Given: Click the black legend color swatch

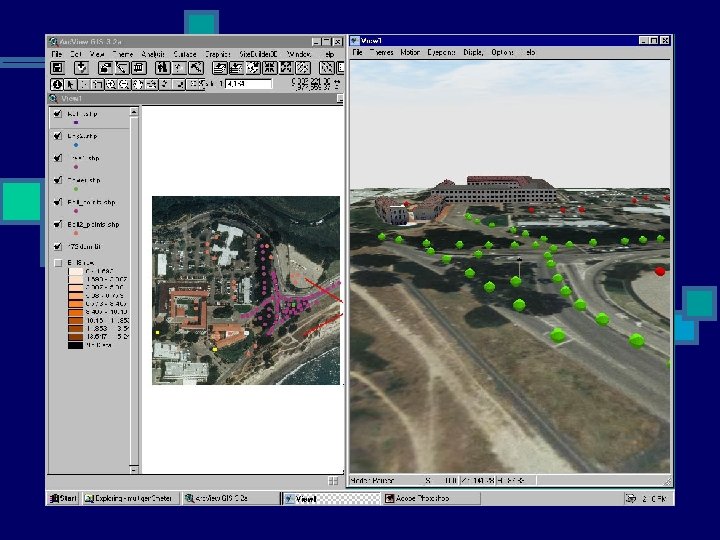Looking at the screenshot, I should (x=76, y=344).
